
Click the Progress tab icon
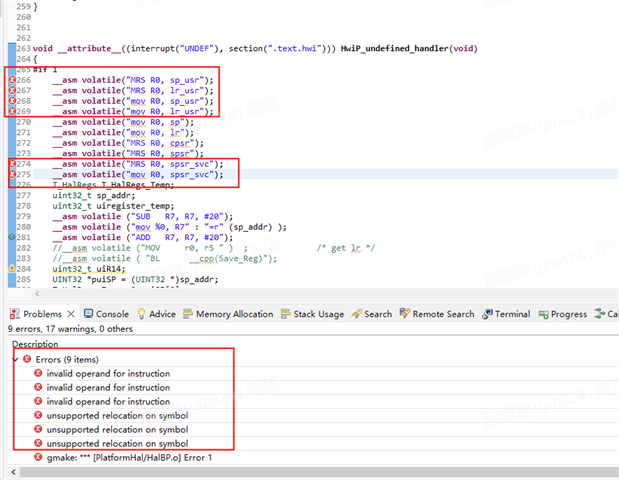(x=544, y=315)
